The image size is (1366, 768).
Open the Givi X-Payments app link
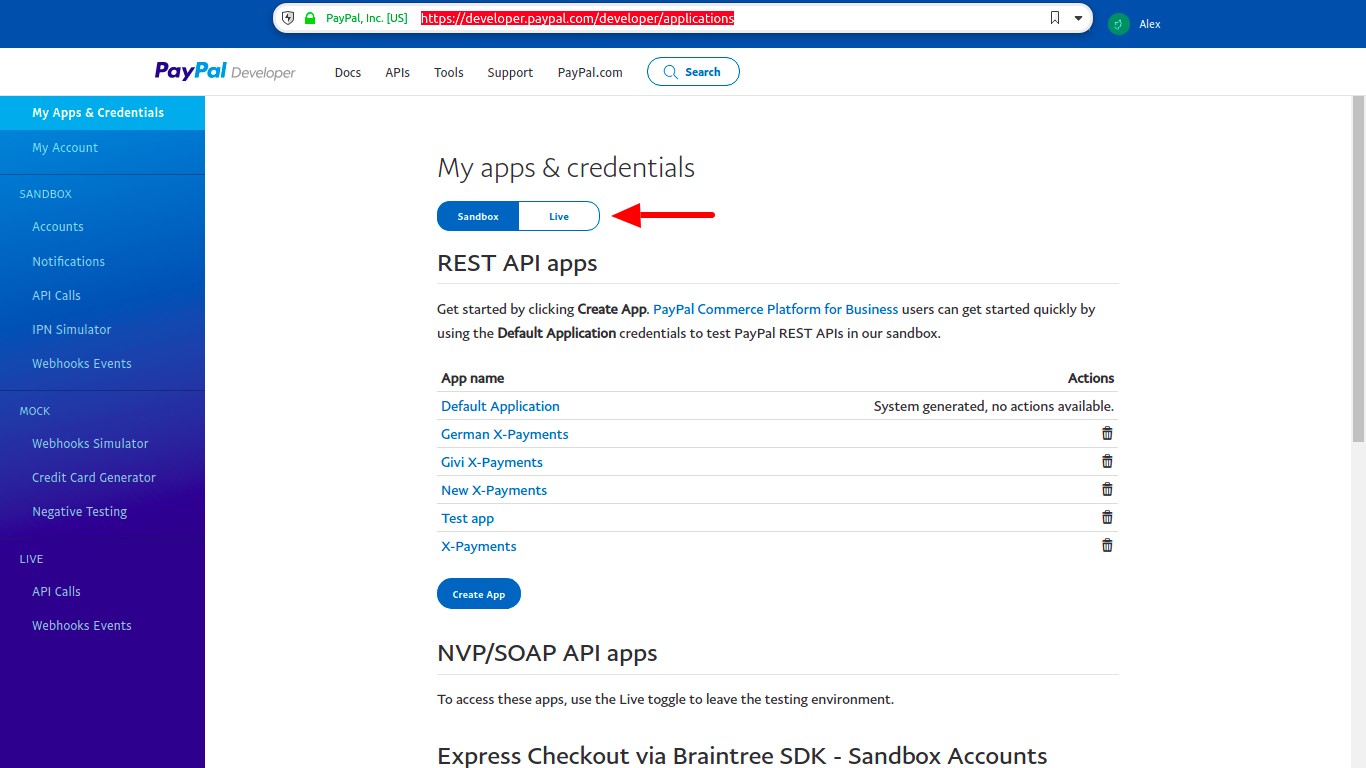coord(492,462)
